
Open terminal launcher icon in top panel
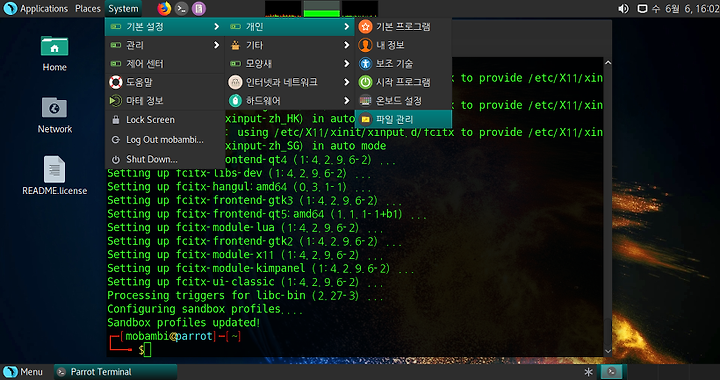coord(181,8)
